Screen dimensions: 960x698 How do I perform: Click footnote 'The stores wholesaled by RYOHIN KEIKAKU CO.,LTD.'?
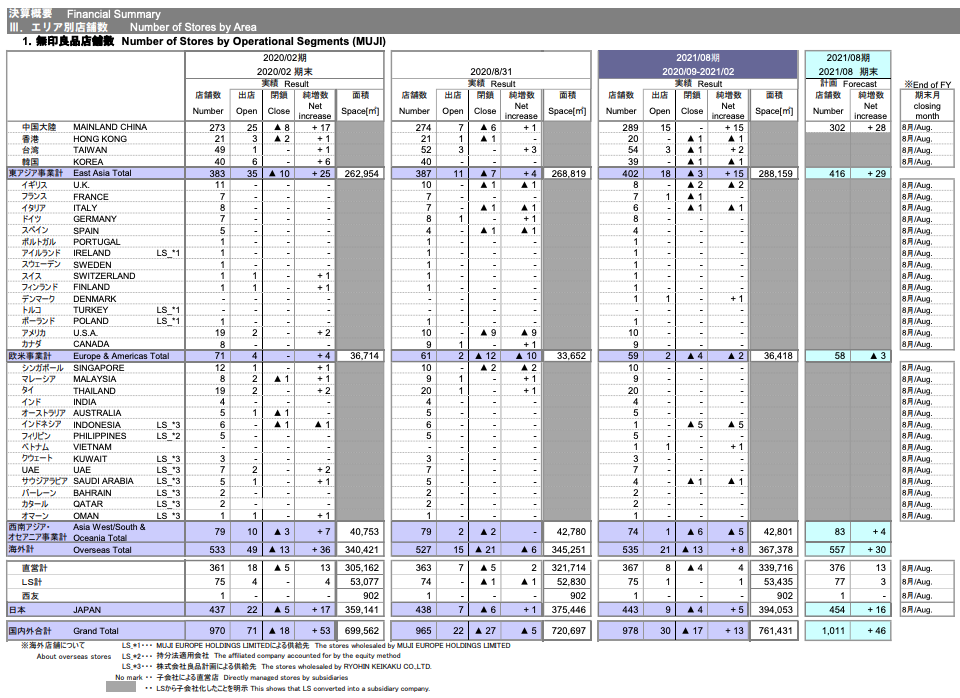coord(347,666)
